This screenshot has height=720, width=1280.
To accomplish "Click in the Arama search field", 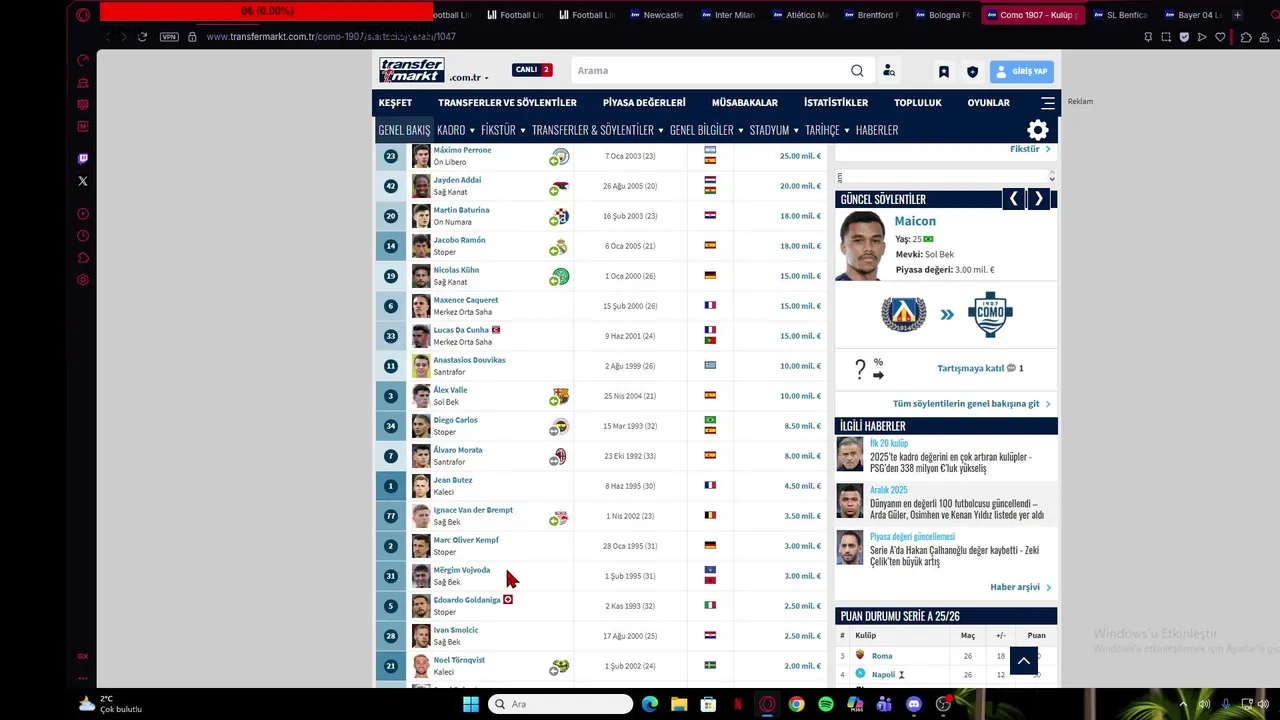I will (710, 71).
